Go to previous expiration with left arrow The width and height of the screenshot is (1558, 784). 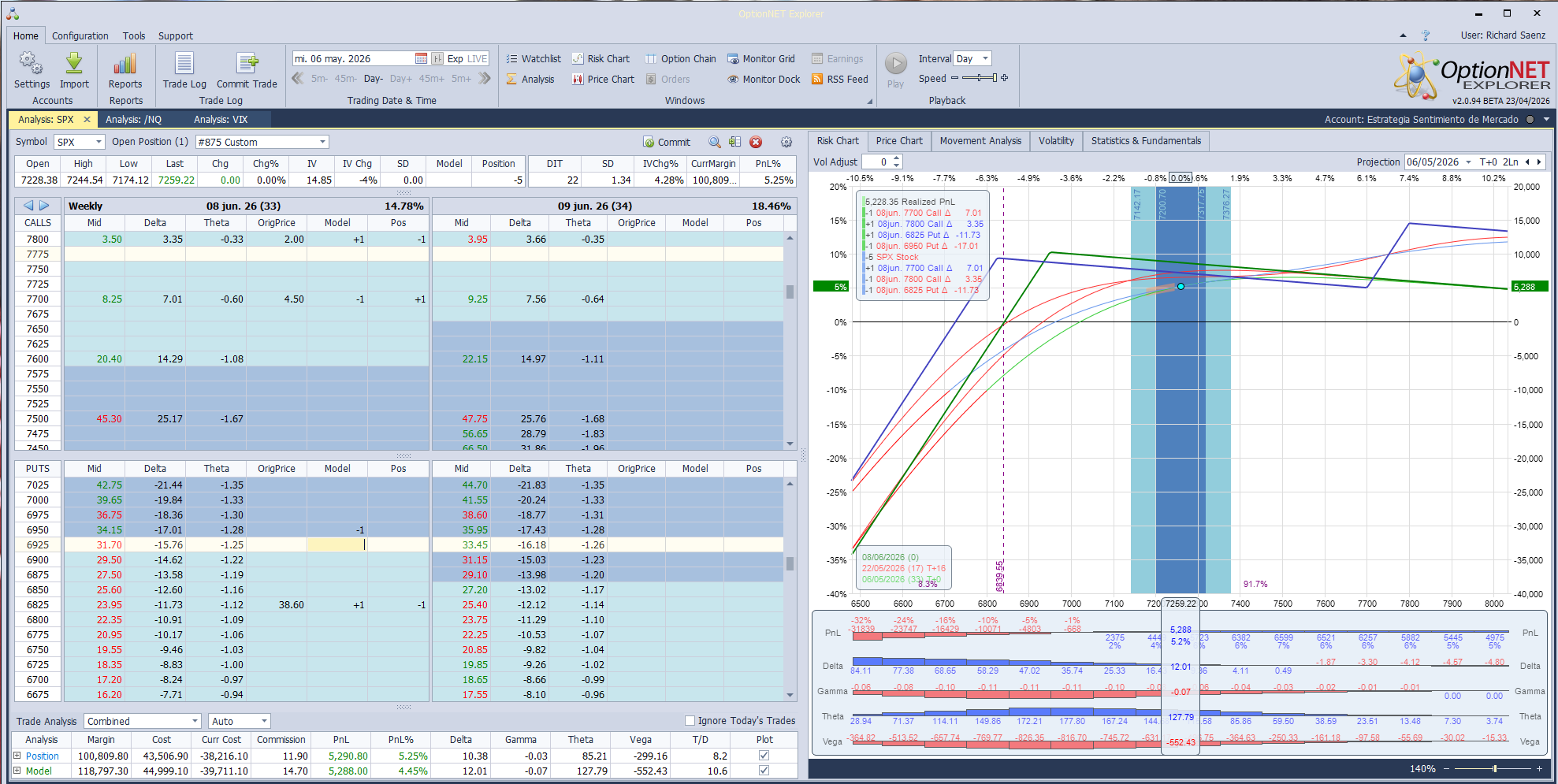click(x=28, y=206)
